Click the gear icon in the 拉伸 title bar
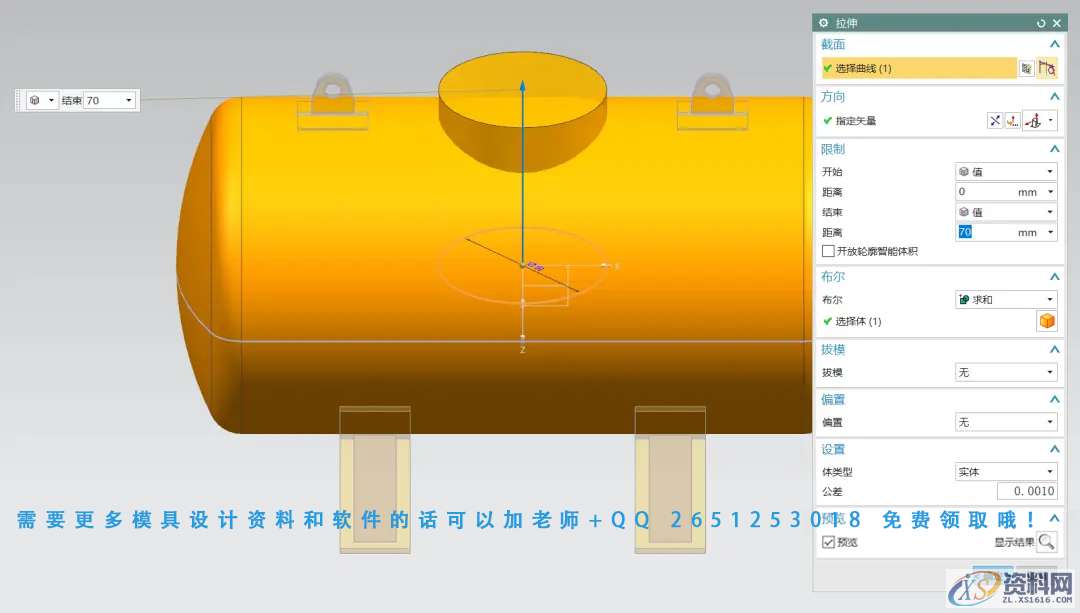Screen dimensions: 1080x613 click(x=824, y=23)
